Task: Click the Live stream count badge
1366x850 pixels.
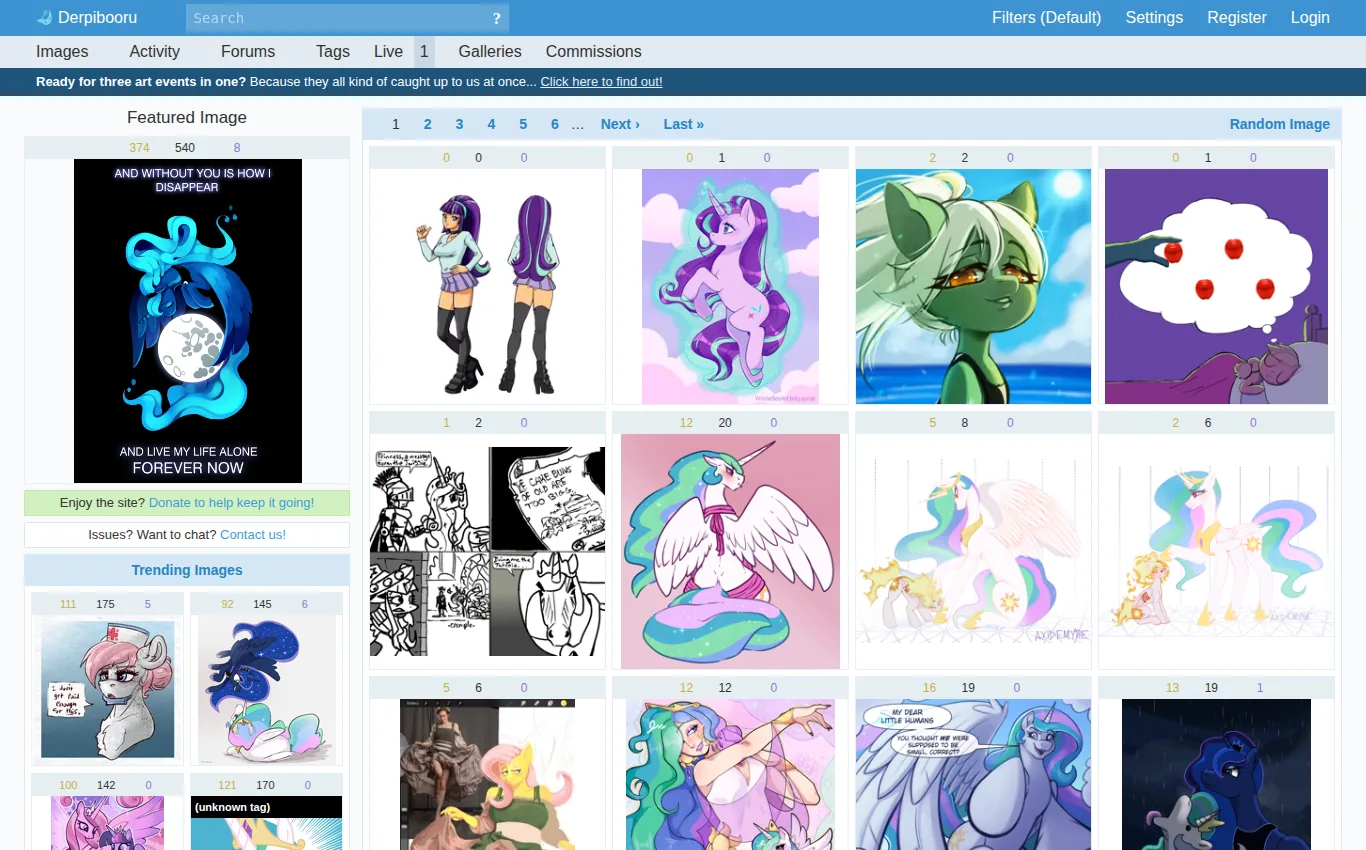Action: tap(424, 52)
